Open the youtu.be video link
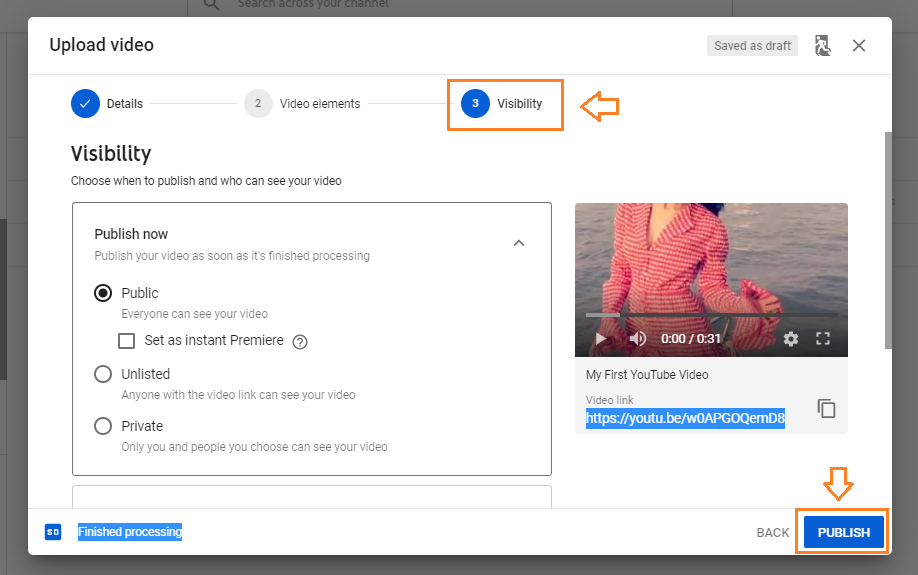The image size is (918, 575). 685,418
